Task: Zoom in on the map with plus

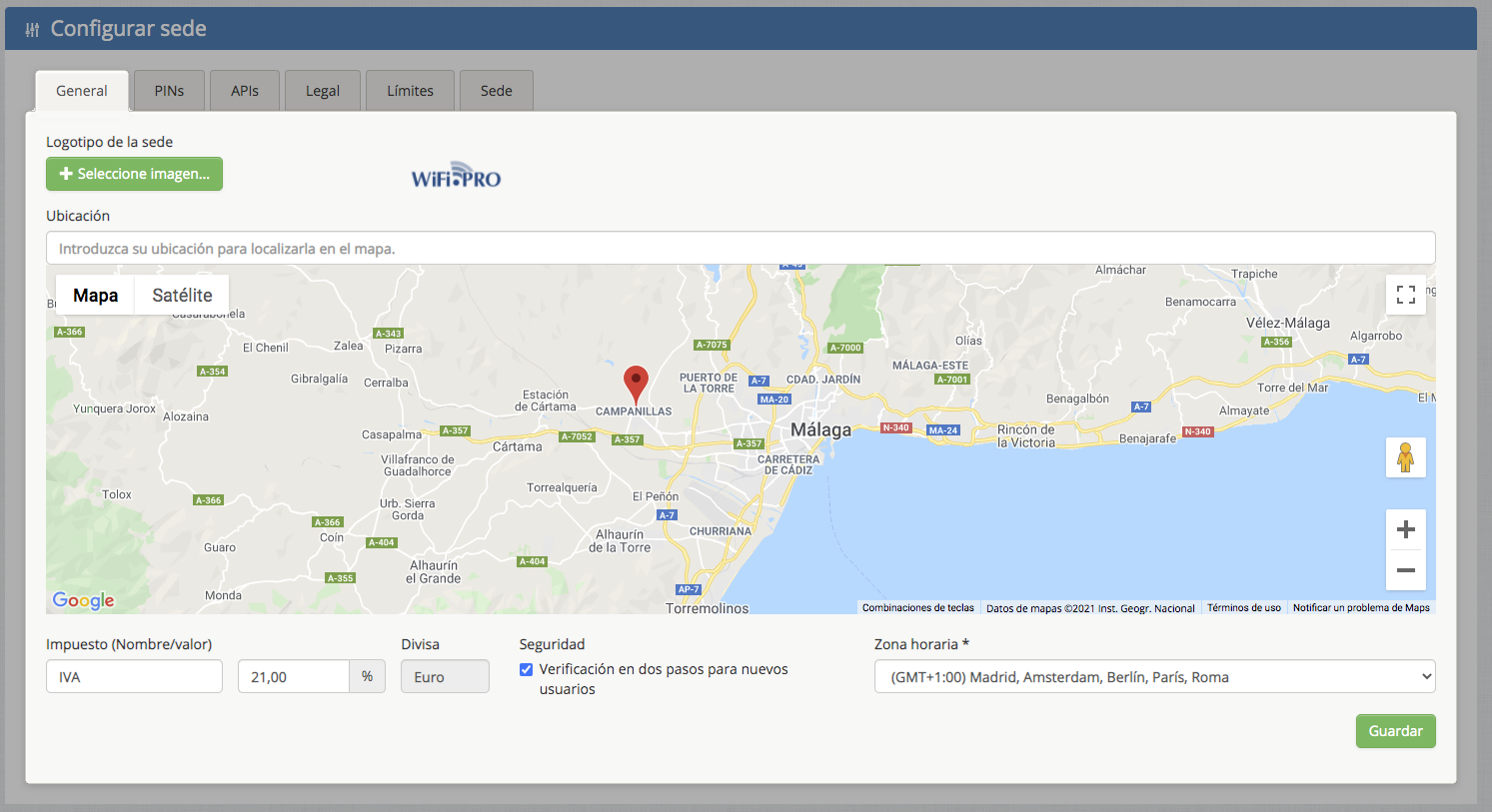Action: click(1405, 529)
